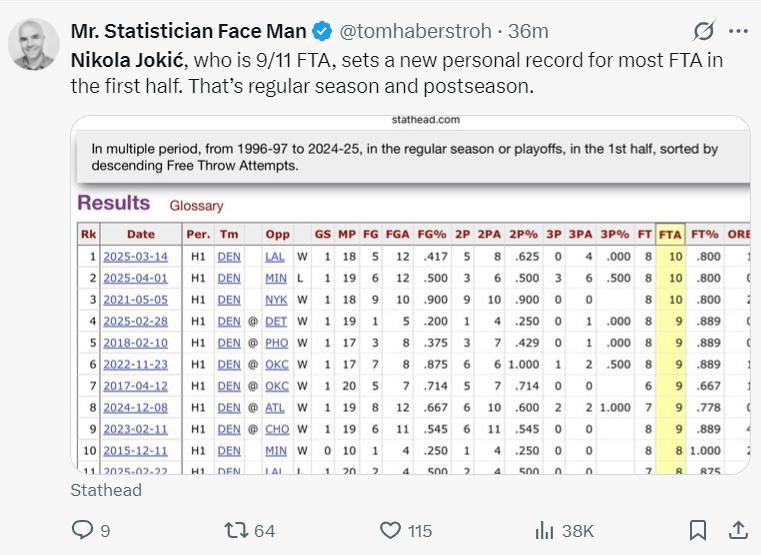
Task: Share the tweet via share icon
Action: 738,530
